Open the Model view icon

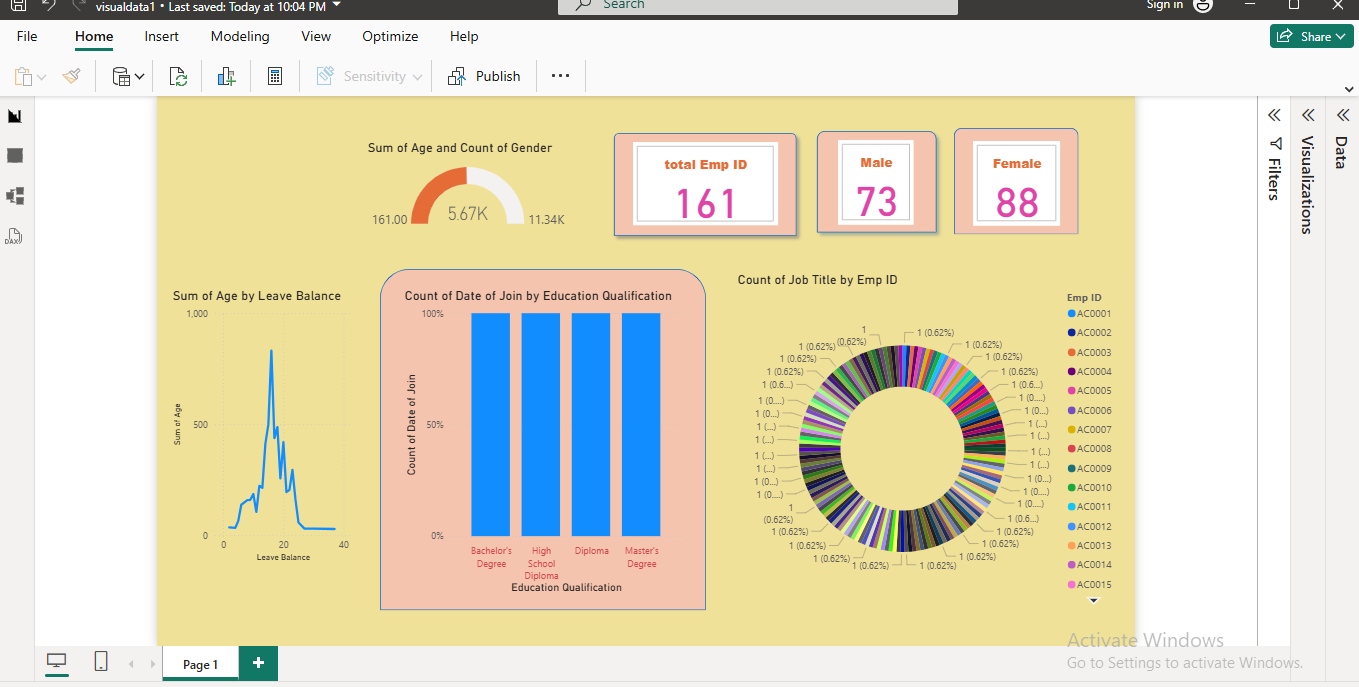pyautogui.click(x=15, y=196)
